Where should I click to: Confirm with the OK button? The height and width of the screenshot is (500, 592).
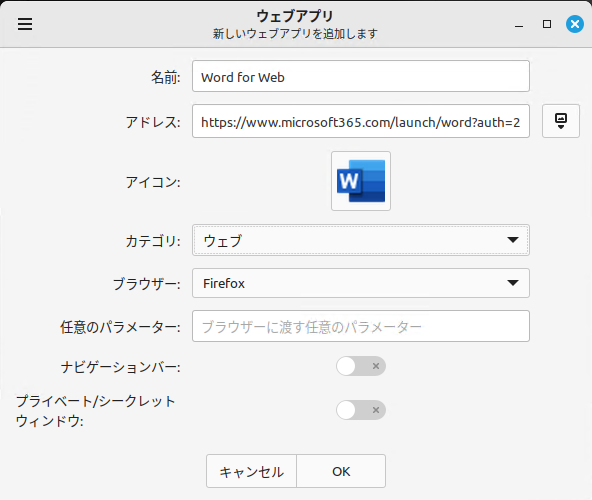pyautogui.click(x=341, y=471)
